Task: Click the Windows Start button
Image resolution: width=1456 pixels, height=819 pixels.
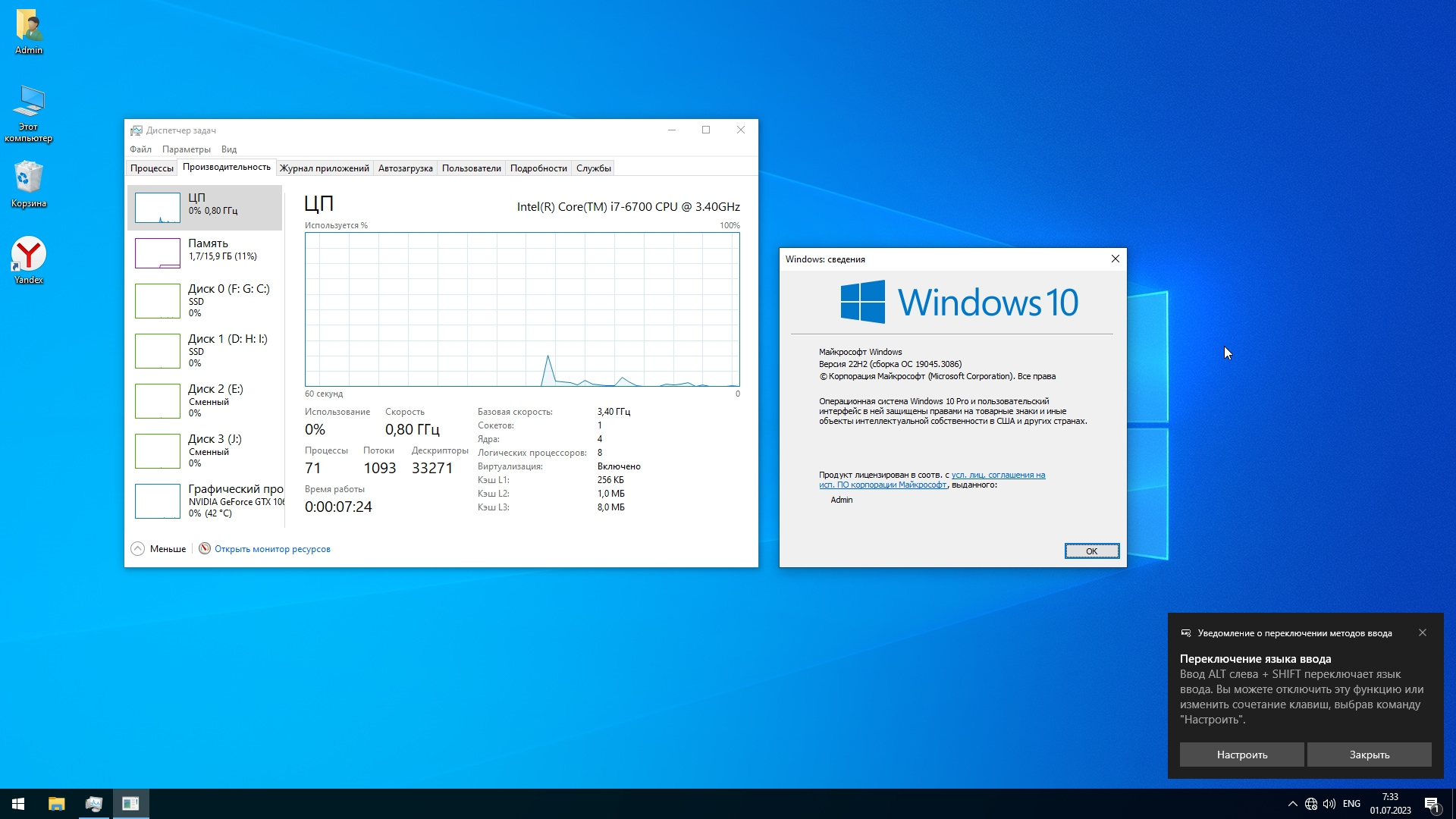Action: [18, 804]
